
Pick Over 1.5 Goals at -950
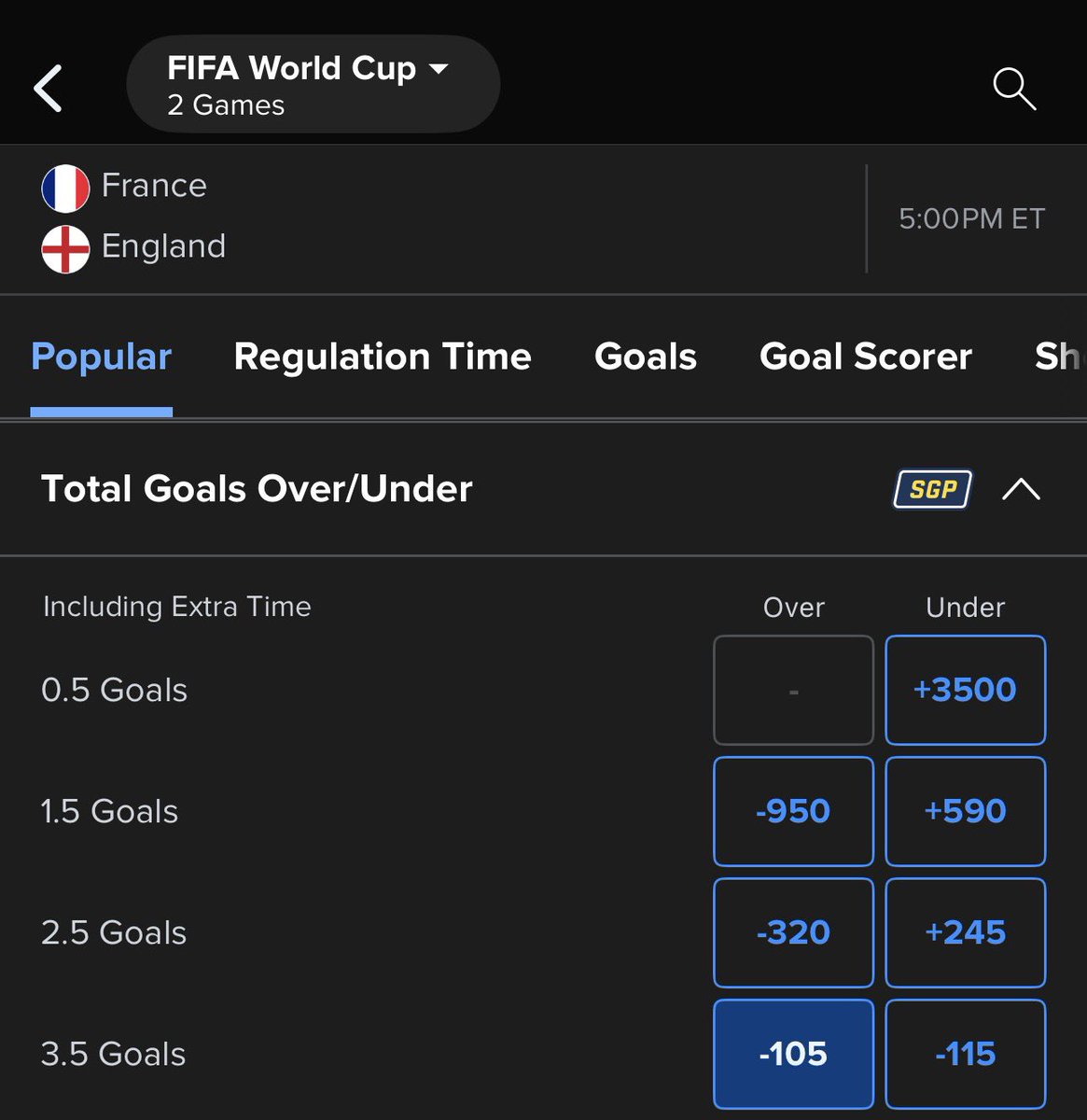tap(793, 811)
